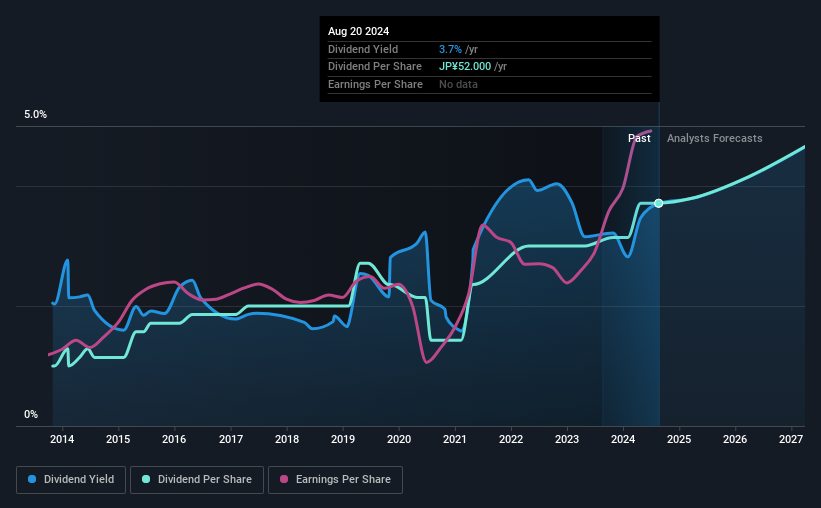Viewport: 821px width, 508px height.
Task: Click the Earnings Per Share No data row
Action: tap(490, 84)
